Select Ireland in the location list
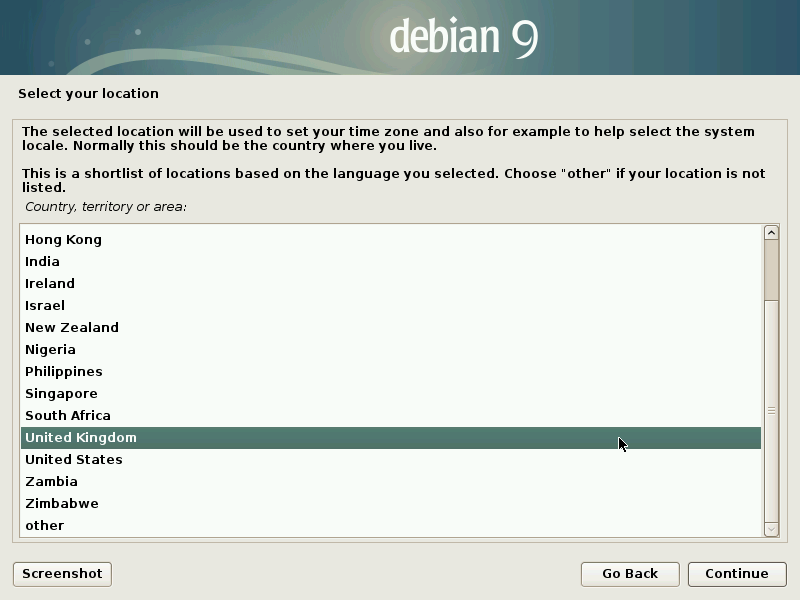The image size is (800, 600). [391, 284]
